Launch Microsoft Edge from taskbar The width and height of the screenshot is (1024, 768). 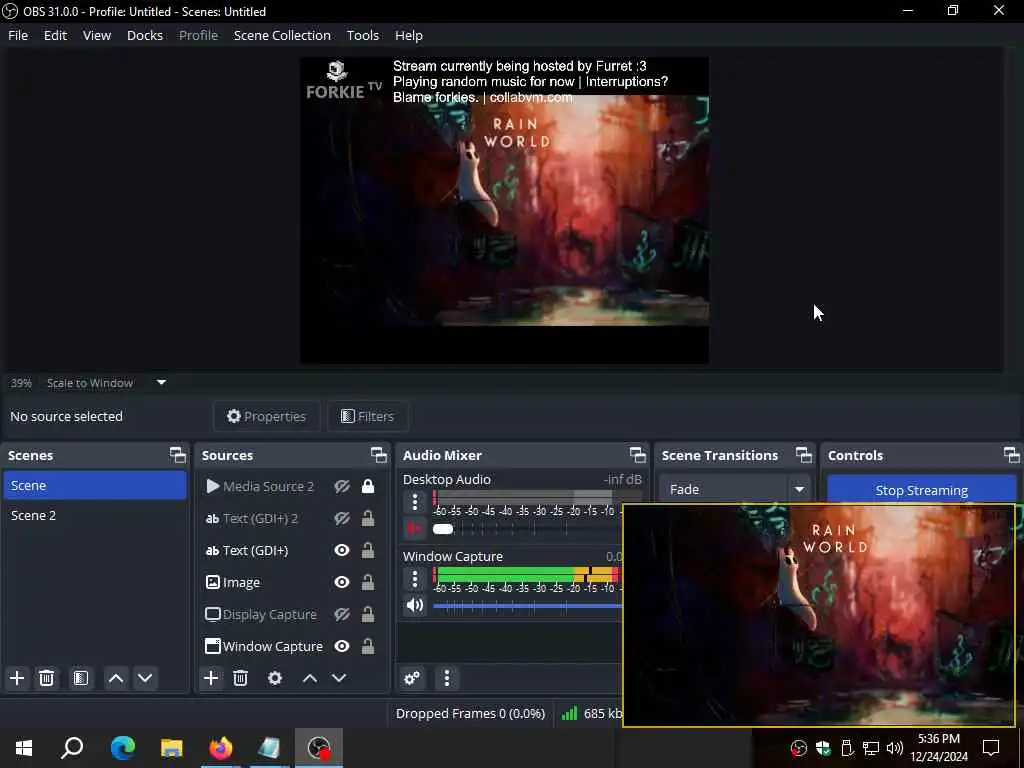coord(122,748)
